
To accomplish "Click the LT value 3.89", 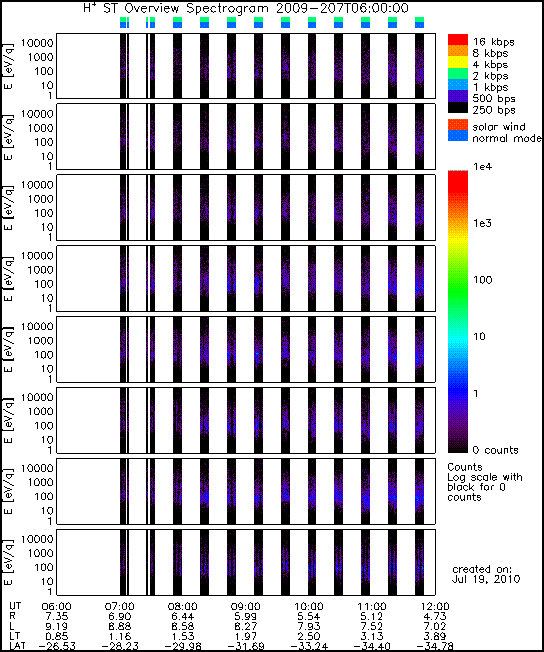I will pos(435,637).
